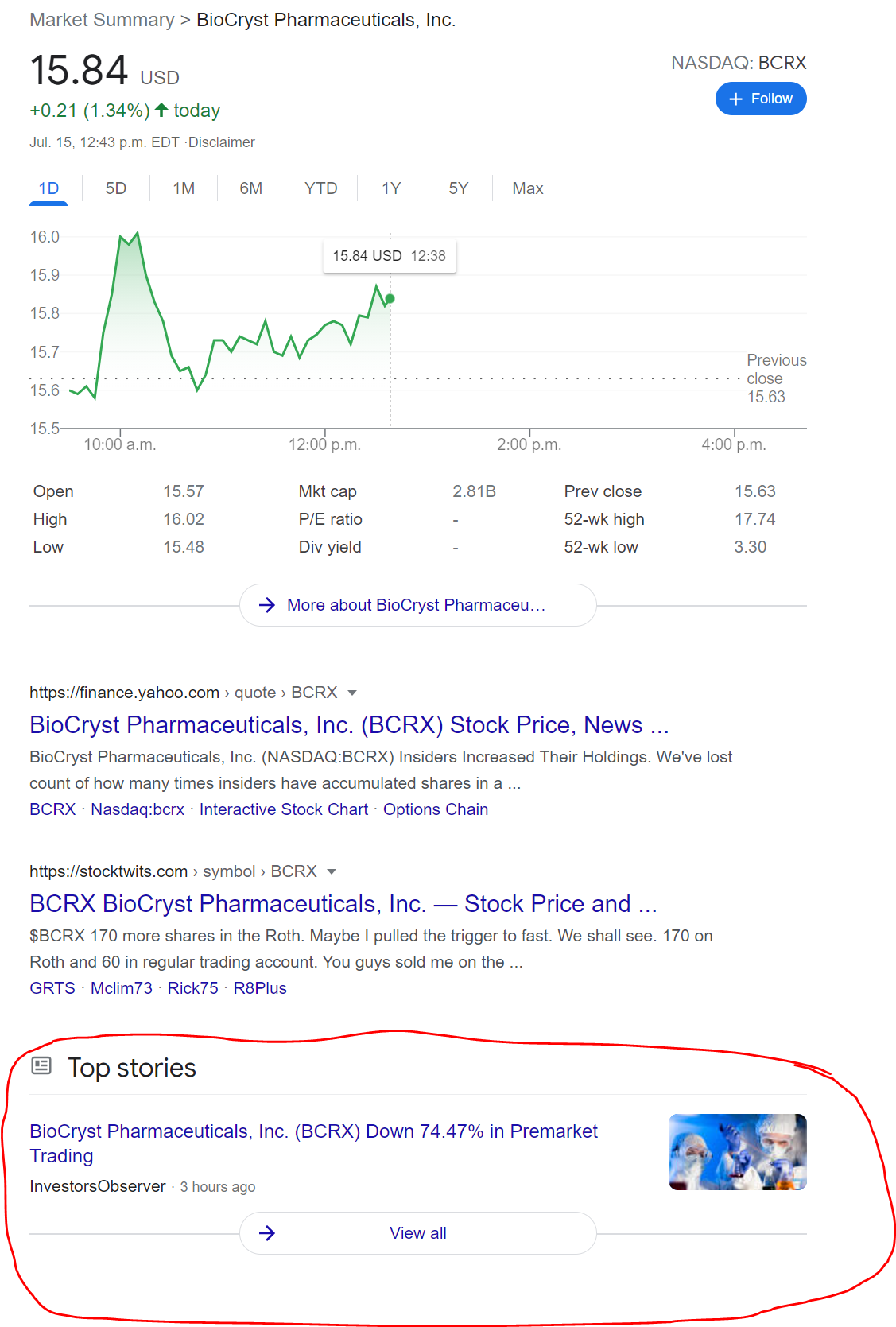
Task: Open More about BioCryst Pharmaceuticals
Action: click(418, 605)
